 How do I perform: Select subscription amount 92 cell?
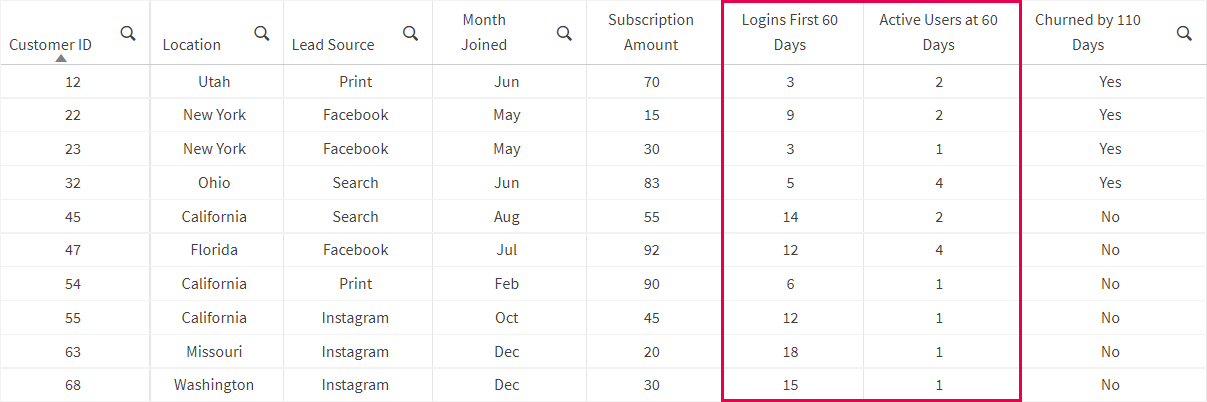coord(650,250)
